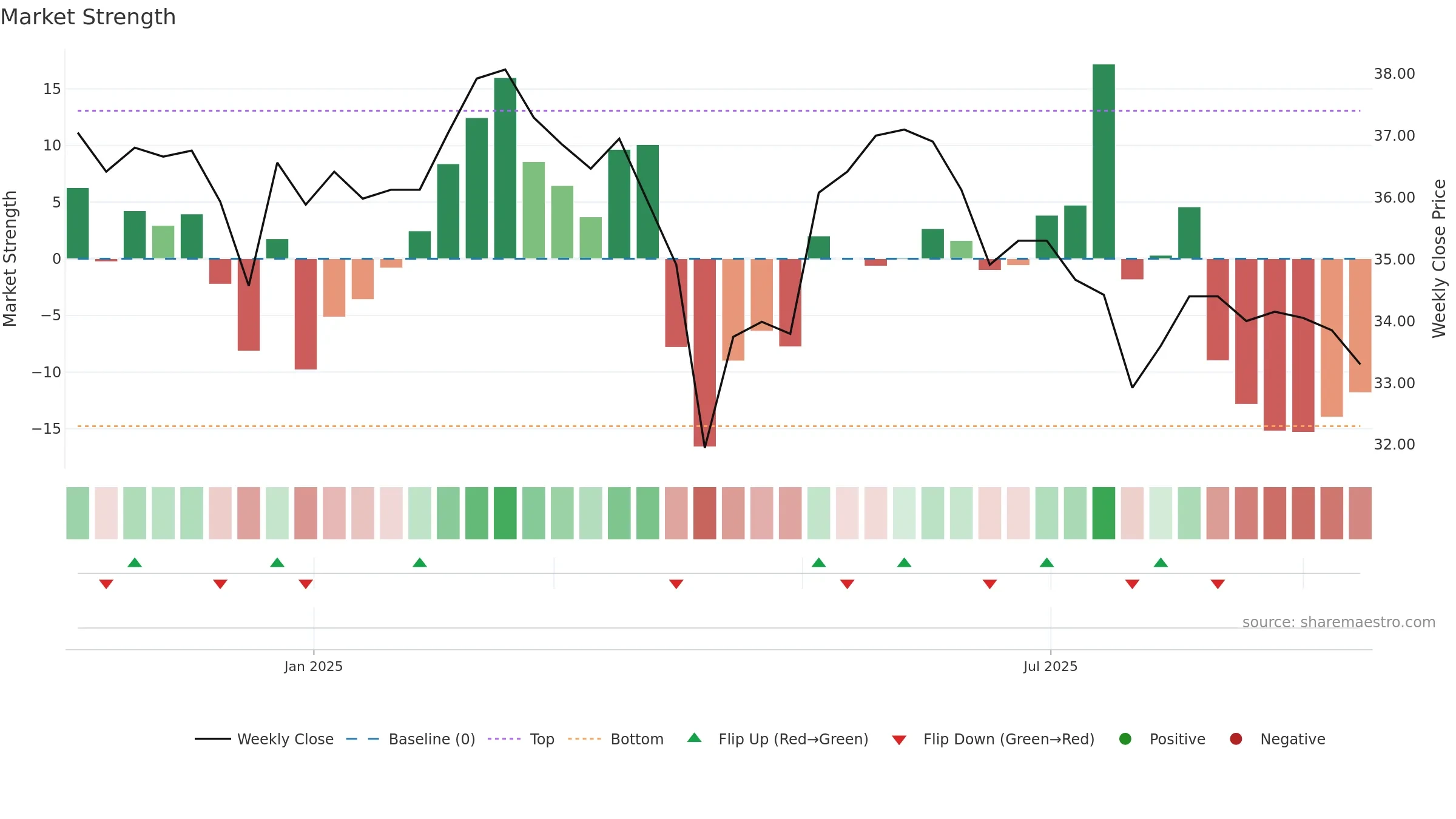Click the green Positive circle icon in legend
Screen dimensions: 1456x819
[x=1125, y=739]
